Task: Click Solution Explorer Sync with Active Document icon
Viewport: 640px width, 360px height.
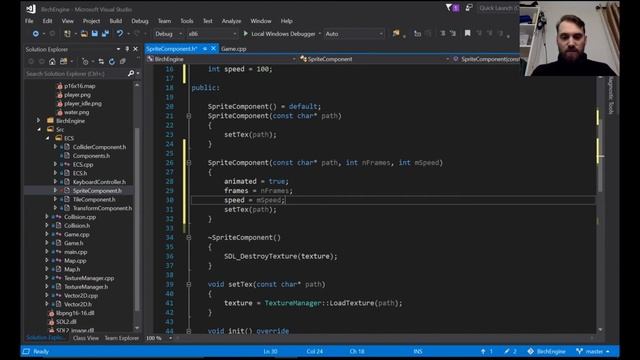Action: (101, 62)
